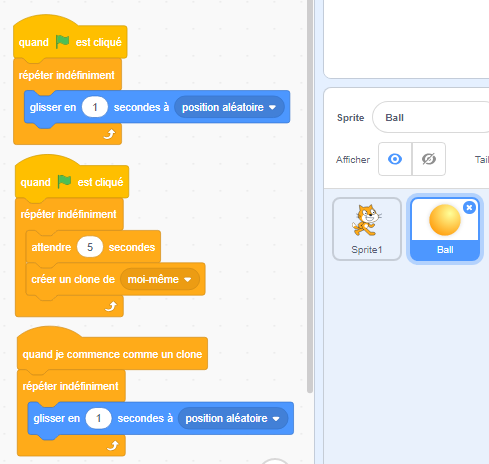489x464 pixels.
Task: Click green flag icon in second script hat
Action: click(x=64, y=182)
